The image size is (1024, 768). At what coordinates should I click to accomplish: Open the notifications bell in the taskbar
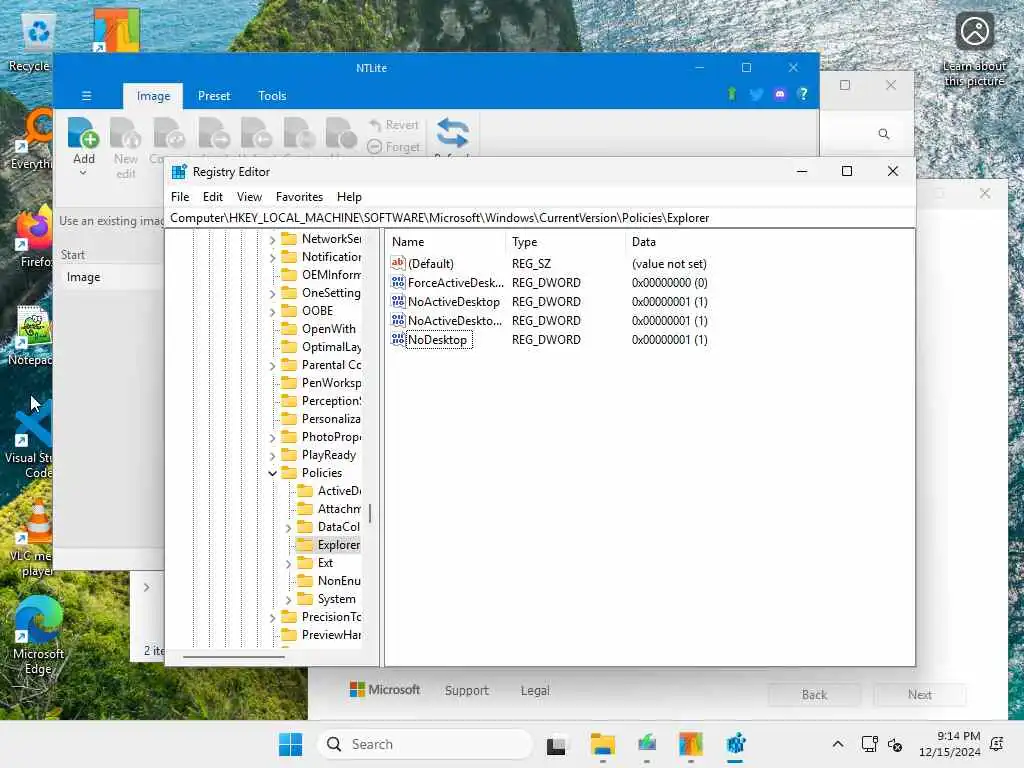coord(997,744)
